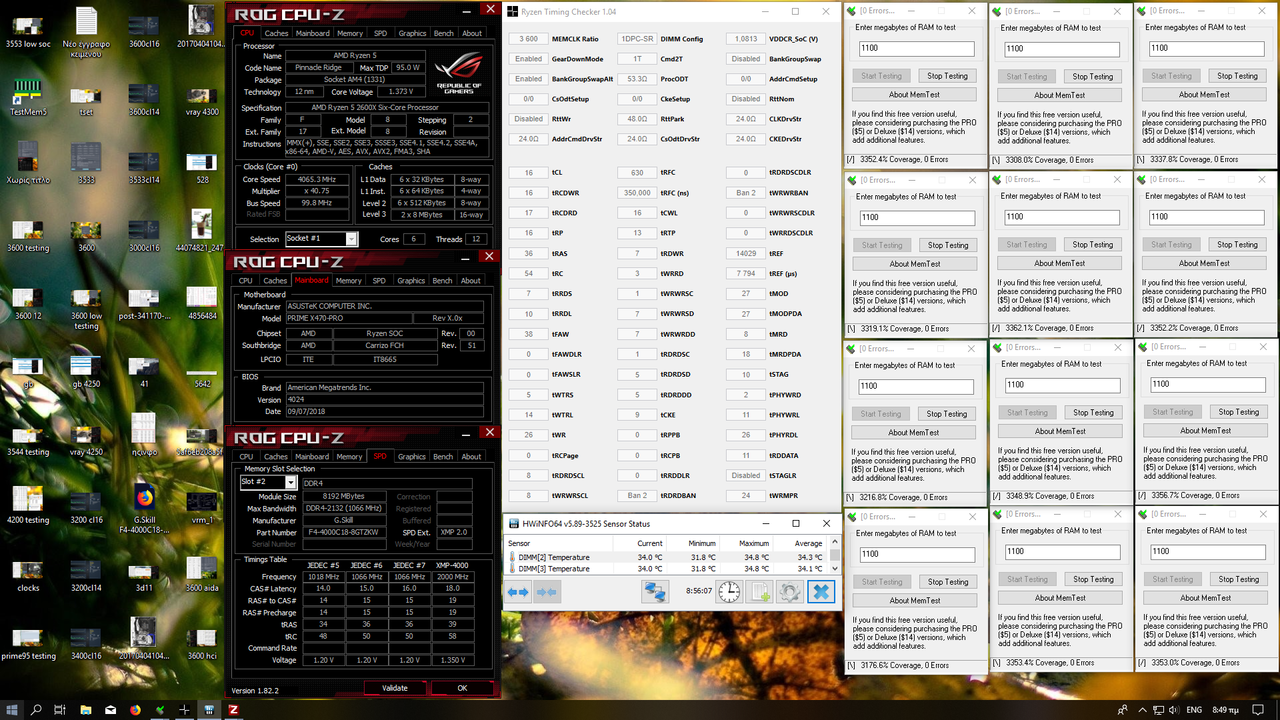The width and height of the screenshot is (1280, 720).
Task: Open Graphics tab in middle CPU-Z window
Action: 411,281
